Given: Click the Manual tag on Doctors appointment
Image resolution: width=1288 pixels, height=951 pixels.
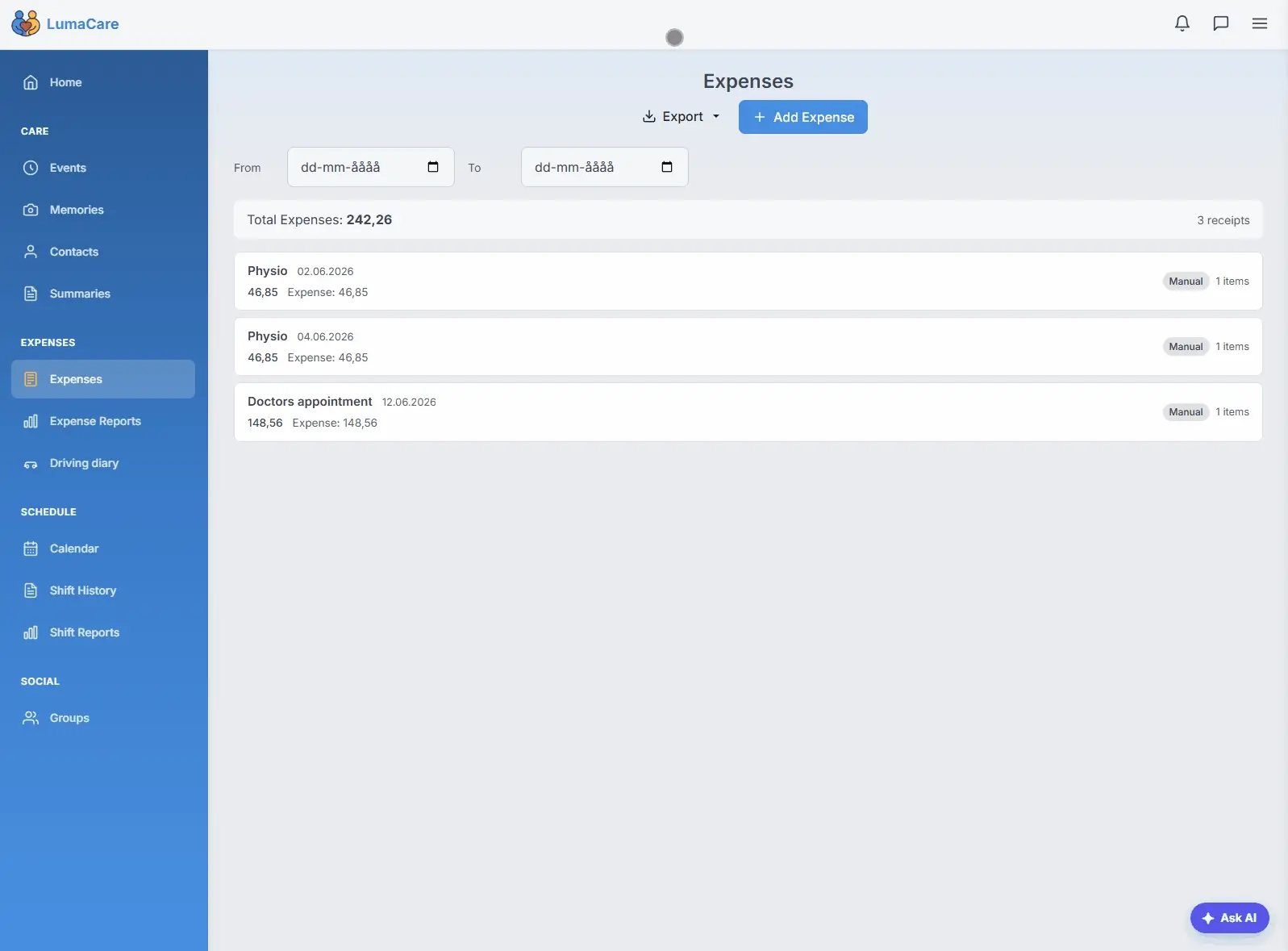Looking at the screenshot, I should tap(1186, 412).
